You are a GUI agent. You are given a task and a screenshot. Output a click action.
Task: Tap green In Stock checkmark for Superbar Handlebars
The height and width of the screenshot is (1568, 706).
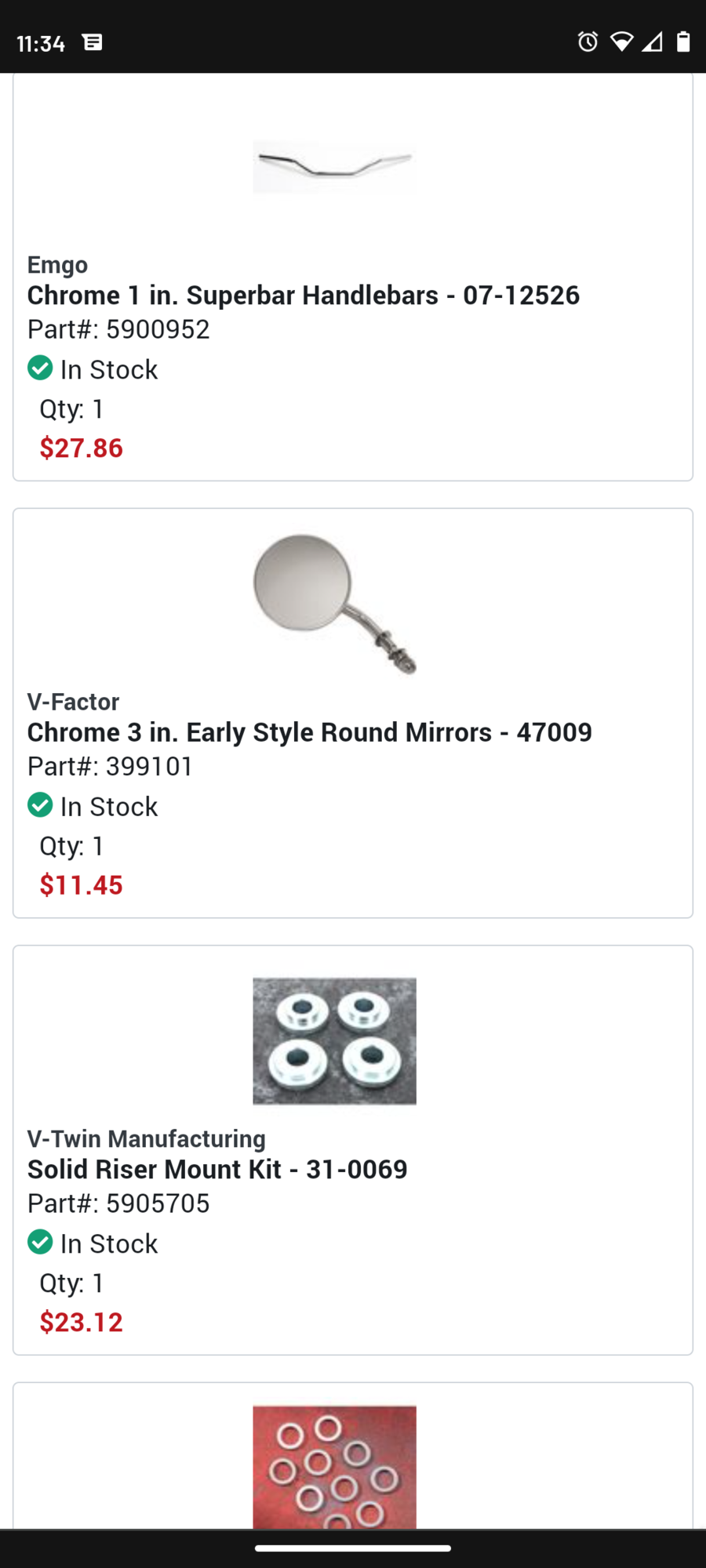40,368
